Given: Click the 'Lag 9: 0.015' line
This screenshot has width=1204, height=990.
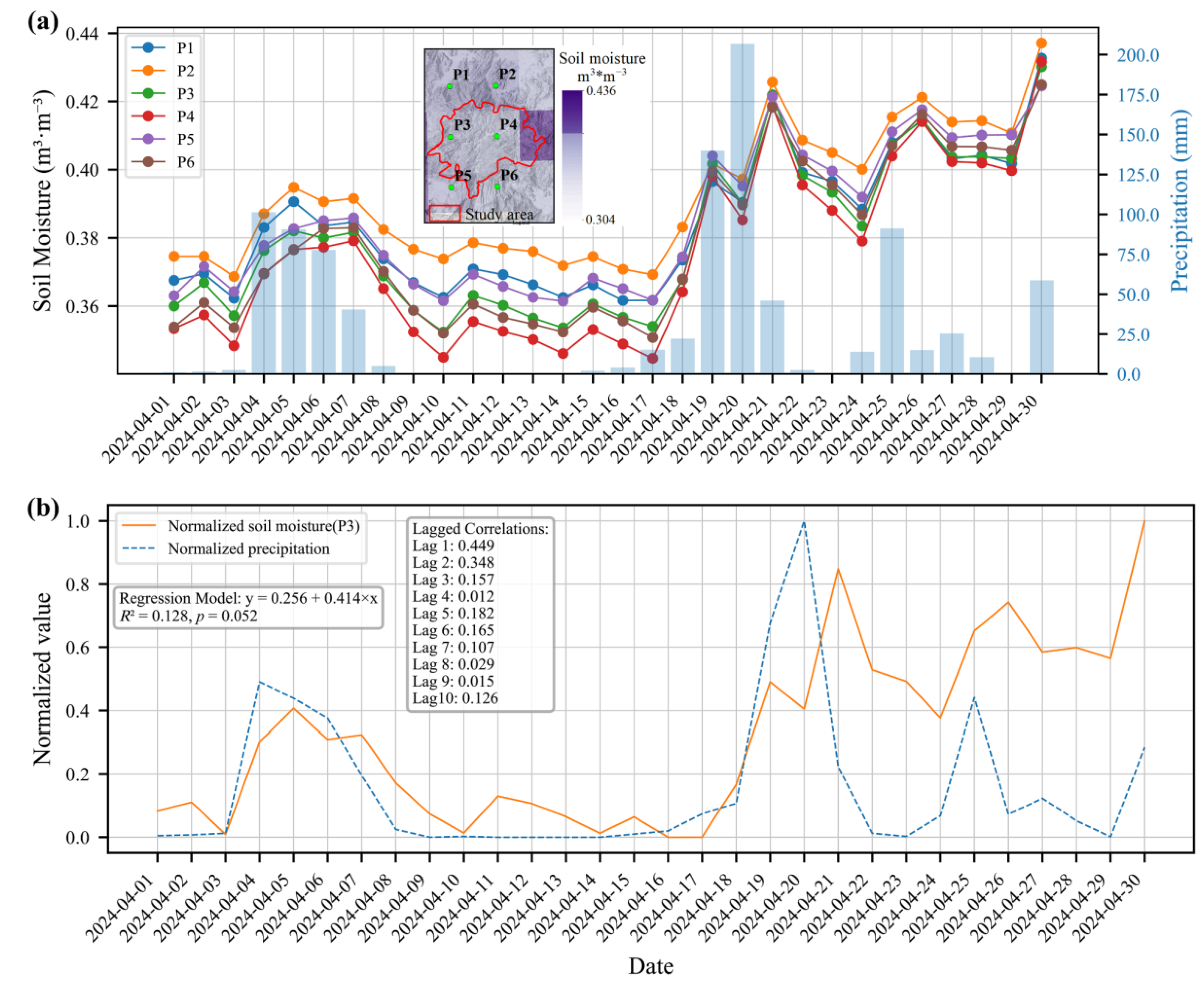Looking at the screenshot, I should click(453, 681).
